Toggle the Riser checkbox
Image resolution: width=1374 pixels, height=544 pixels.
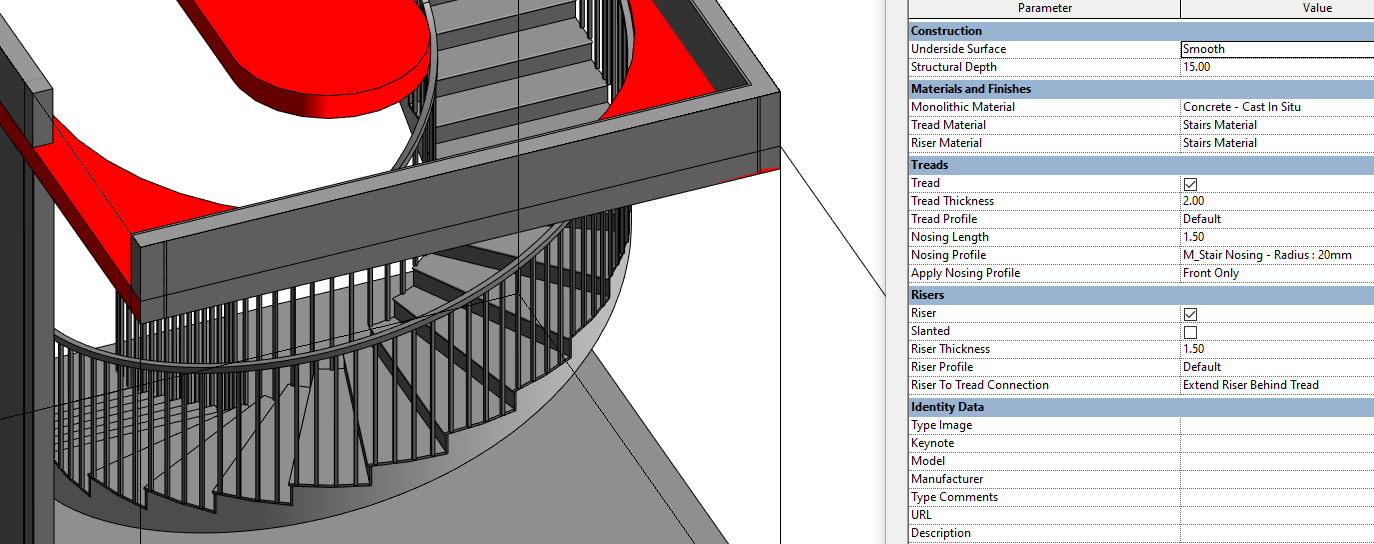1190,314
